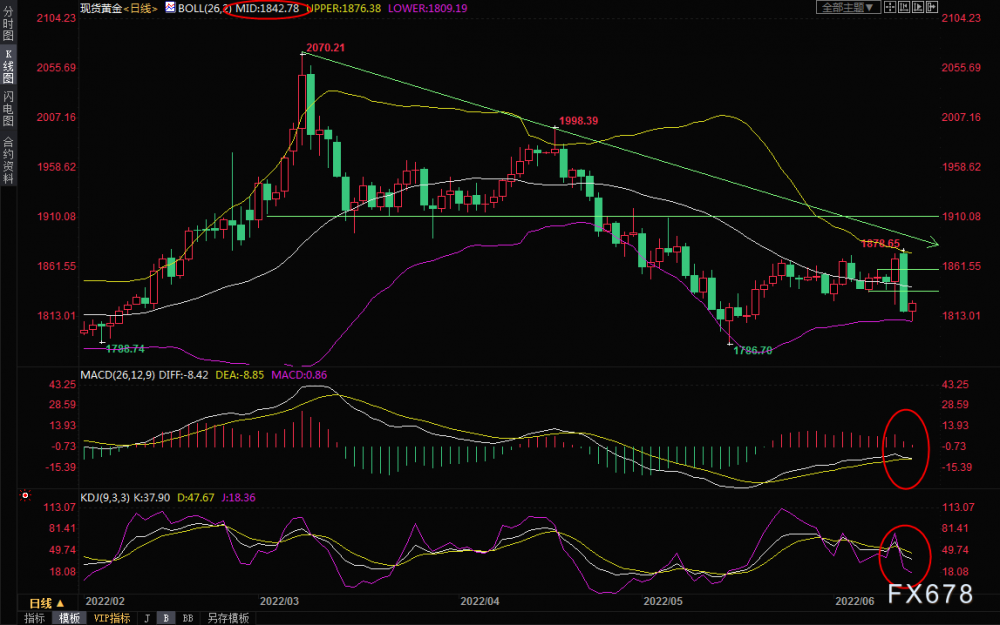Open the VIP指标 tab
This screenshot has height=625, width=1000.
click(112, 618)
